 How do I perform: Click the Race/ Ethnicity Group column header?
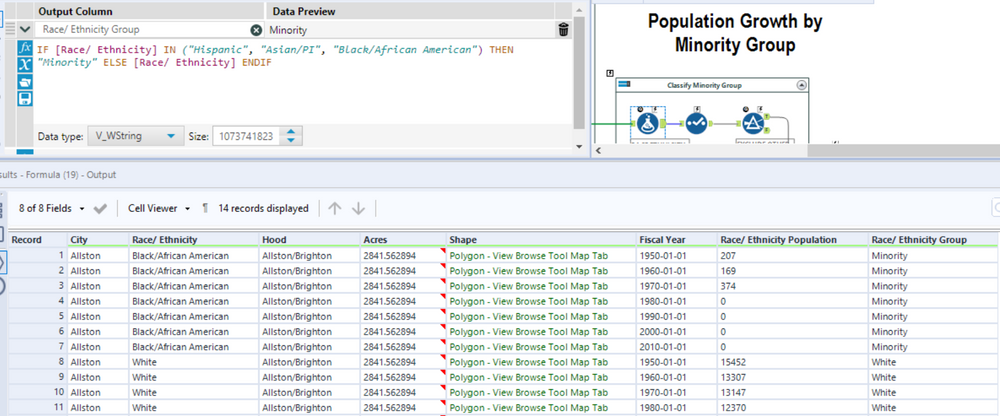coord(933,239)
